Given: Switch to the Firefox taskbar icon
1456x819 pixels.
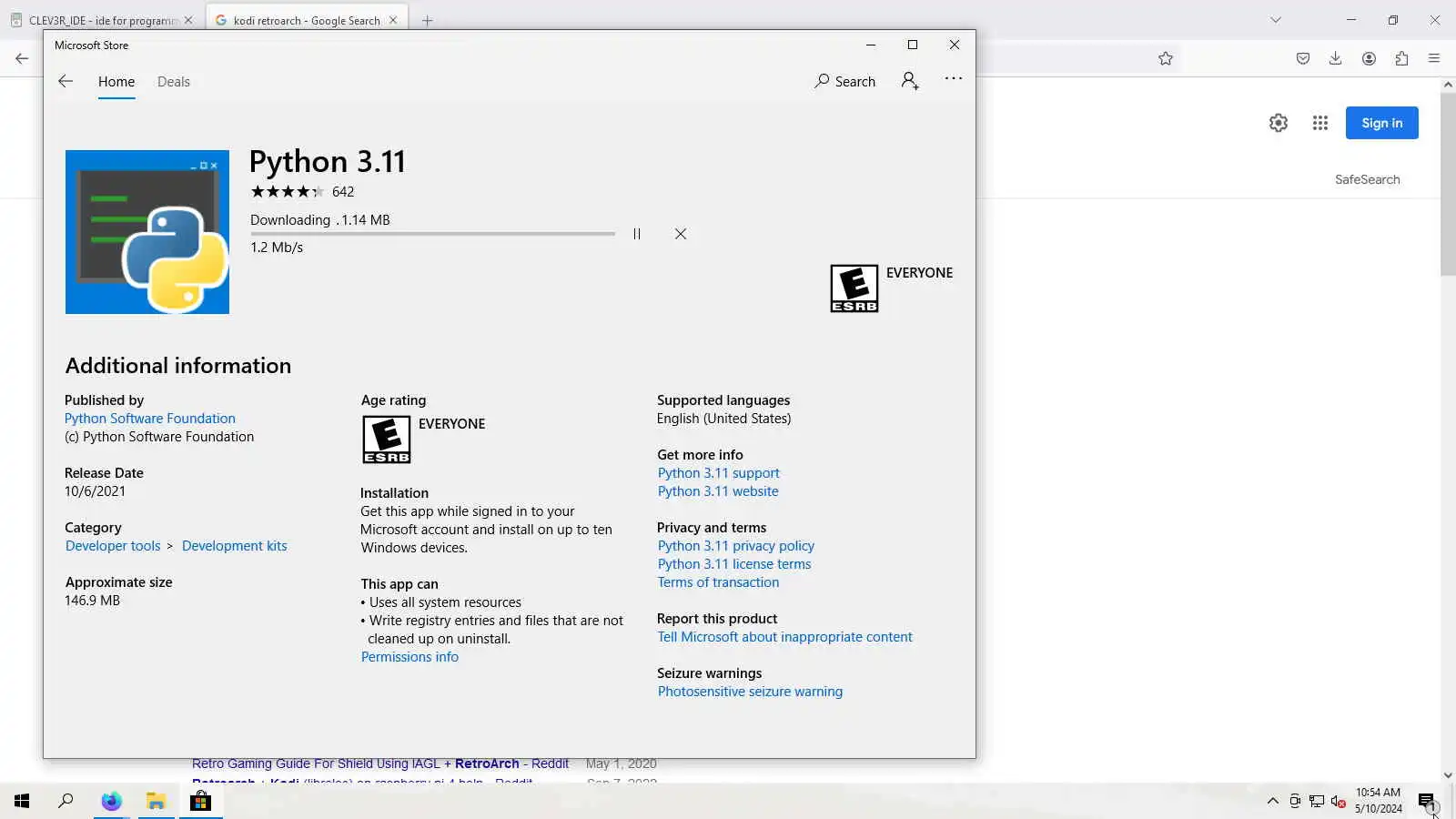Looking at the screenshot, I should point(111,801).
